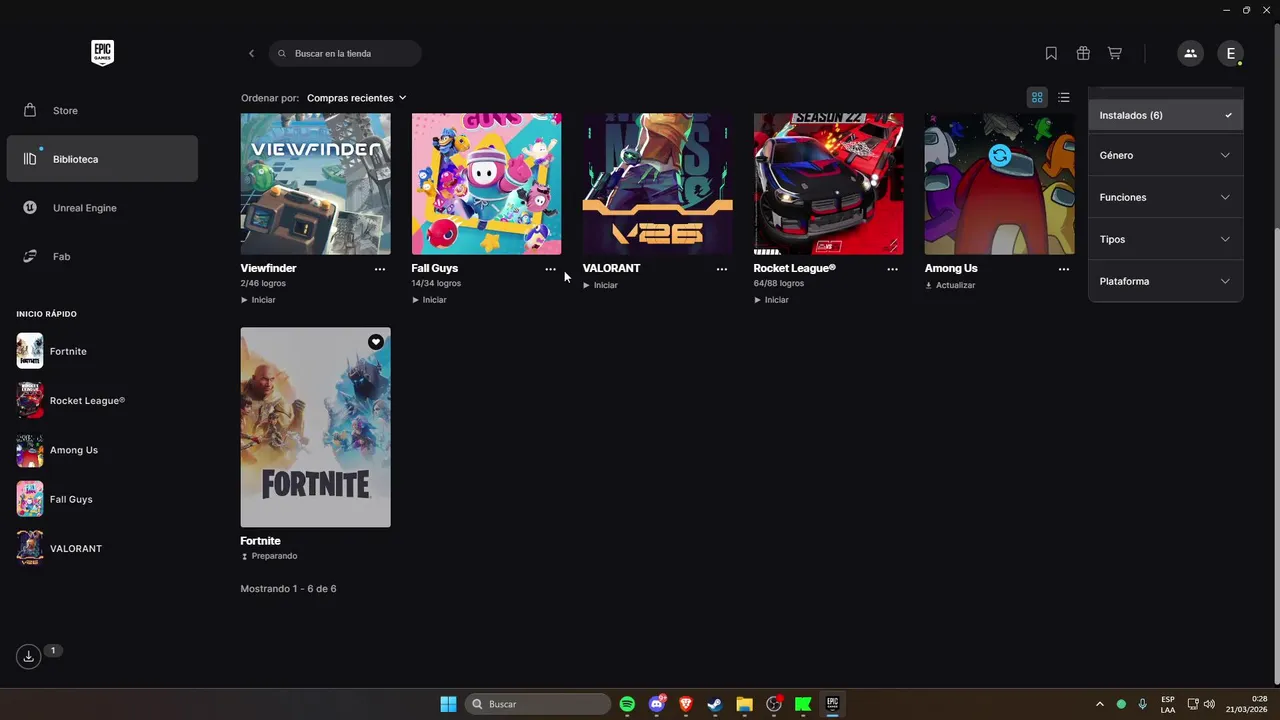Expand the Plataforma filter
Viewport: 1280px width, 720px height.
coord(1166,281)
